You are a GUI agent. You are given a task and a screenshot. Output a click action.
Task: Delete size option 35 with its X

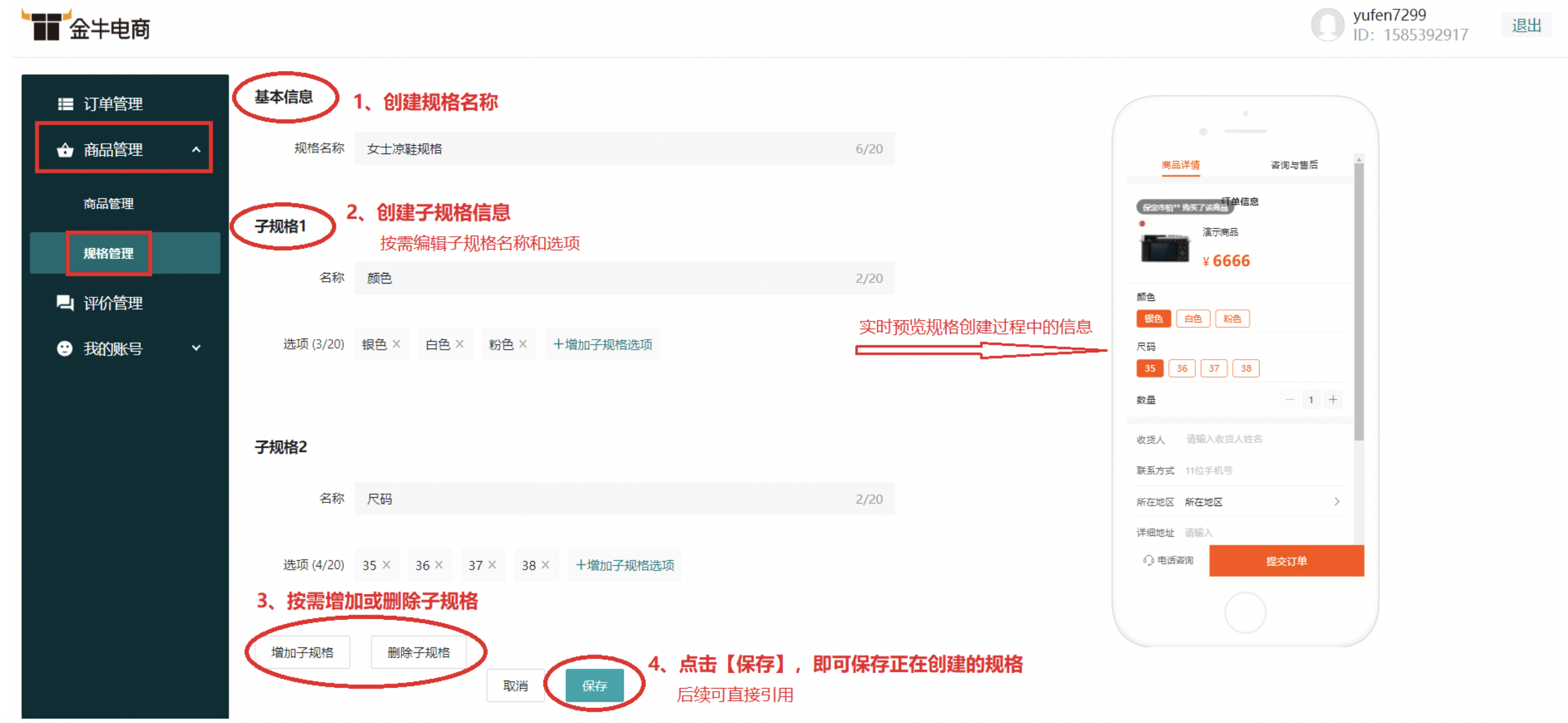click(386, 565)
